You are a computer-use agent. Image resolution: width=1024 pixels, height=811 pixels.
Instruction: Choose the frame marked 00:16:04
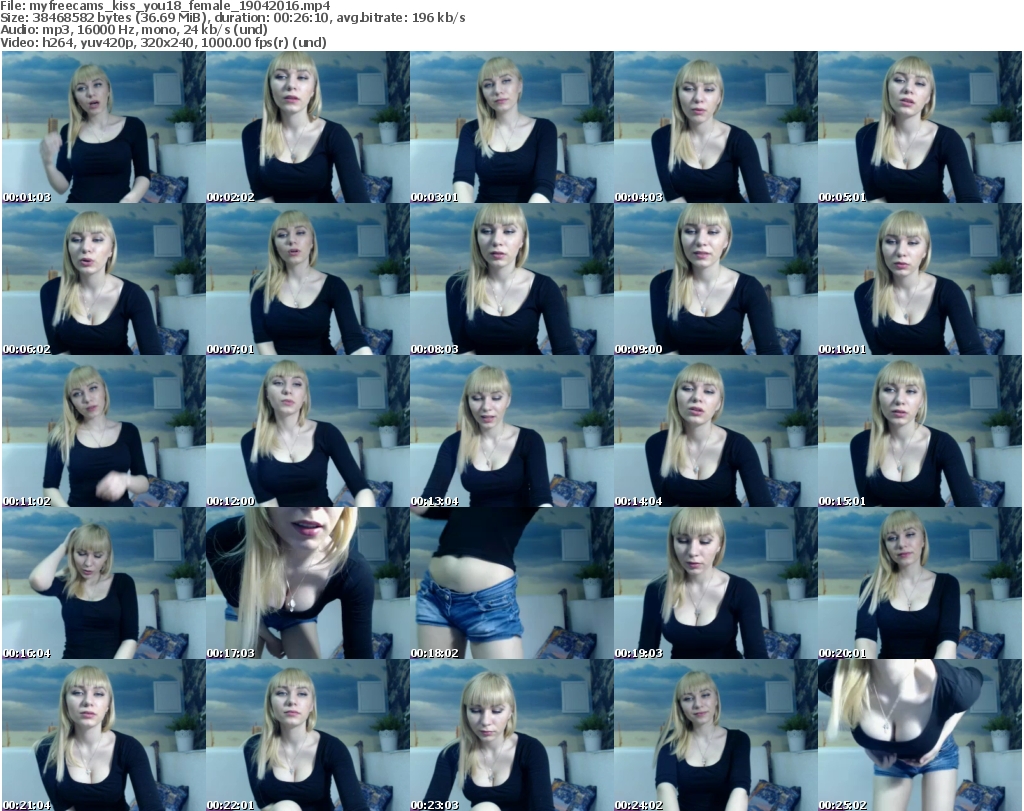point(104,584)
